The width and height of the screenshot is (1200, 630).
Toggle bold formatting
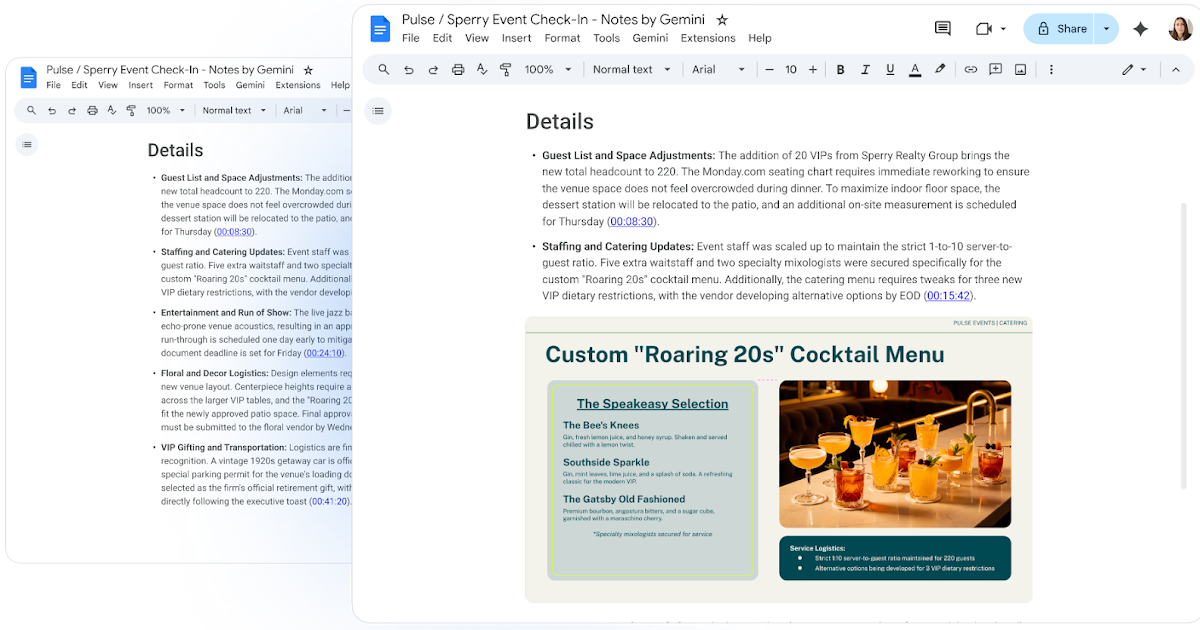(x=840, y=70)
